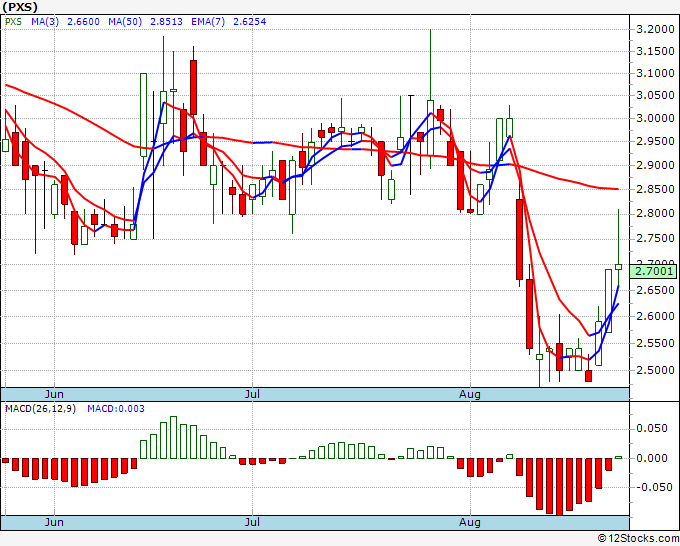Click the EMA(7) value 2.6254

tap(249, 22)
